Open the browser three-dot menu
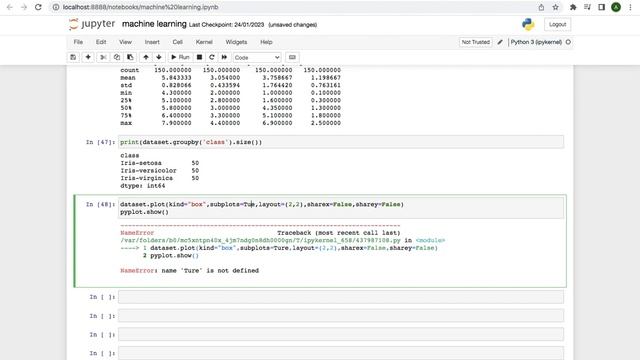Screen dimensions: 640x360 tap(631, 7)
